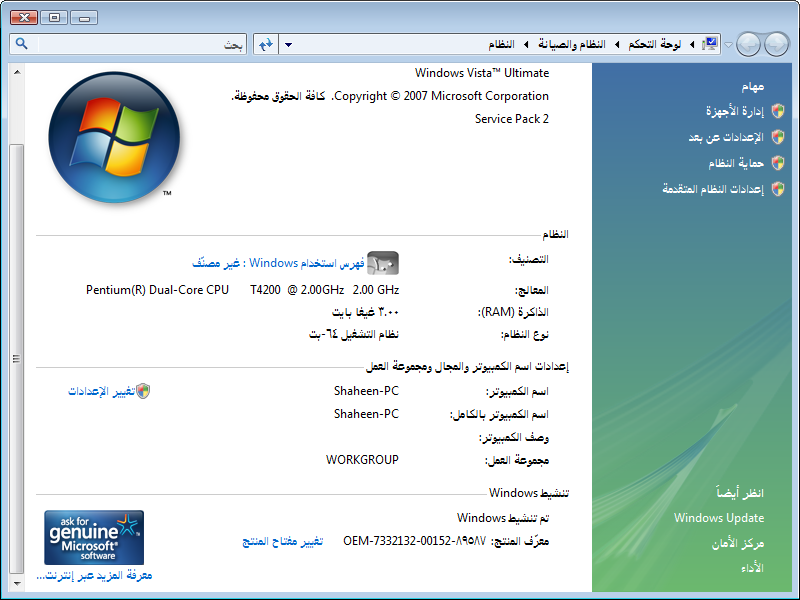Click the مجموعة العمل: label
Screen dimensions: 800x600
517,461
